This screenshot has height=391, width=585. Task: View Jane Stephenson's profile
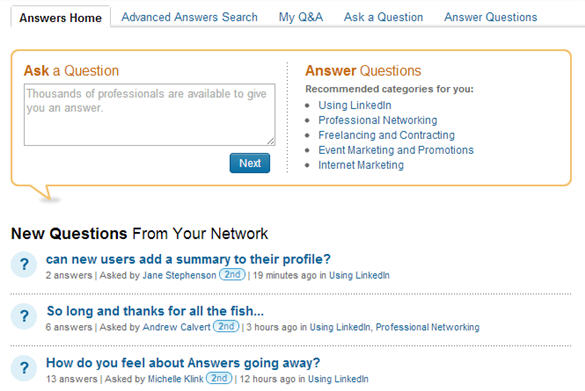(179, 275)
